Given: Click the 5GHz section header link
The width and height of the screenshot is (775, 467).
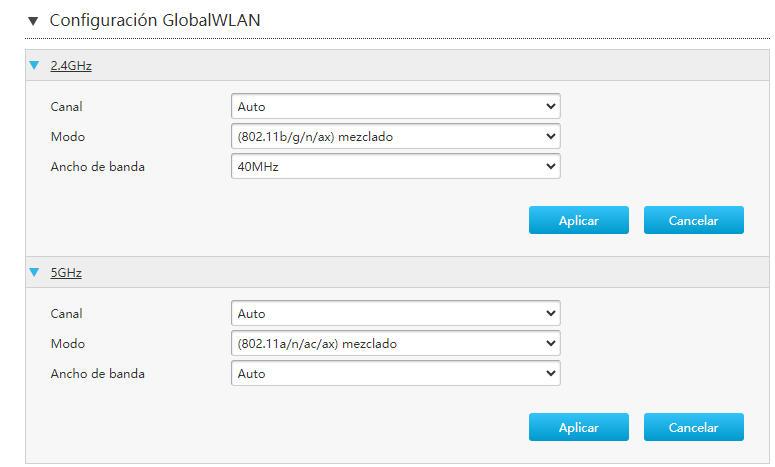Looking at the screenshot, I should (66, 272).
